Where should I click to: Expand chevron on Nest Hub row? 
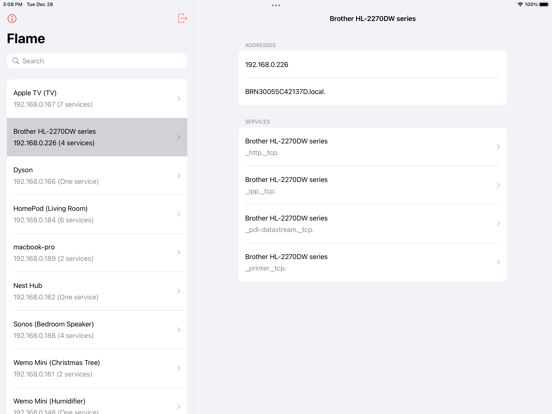coord(179,291)
